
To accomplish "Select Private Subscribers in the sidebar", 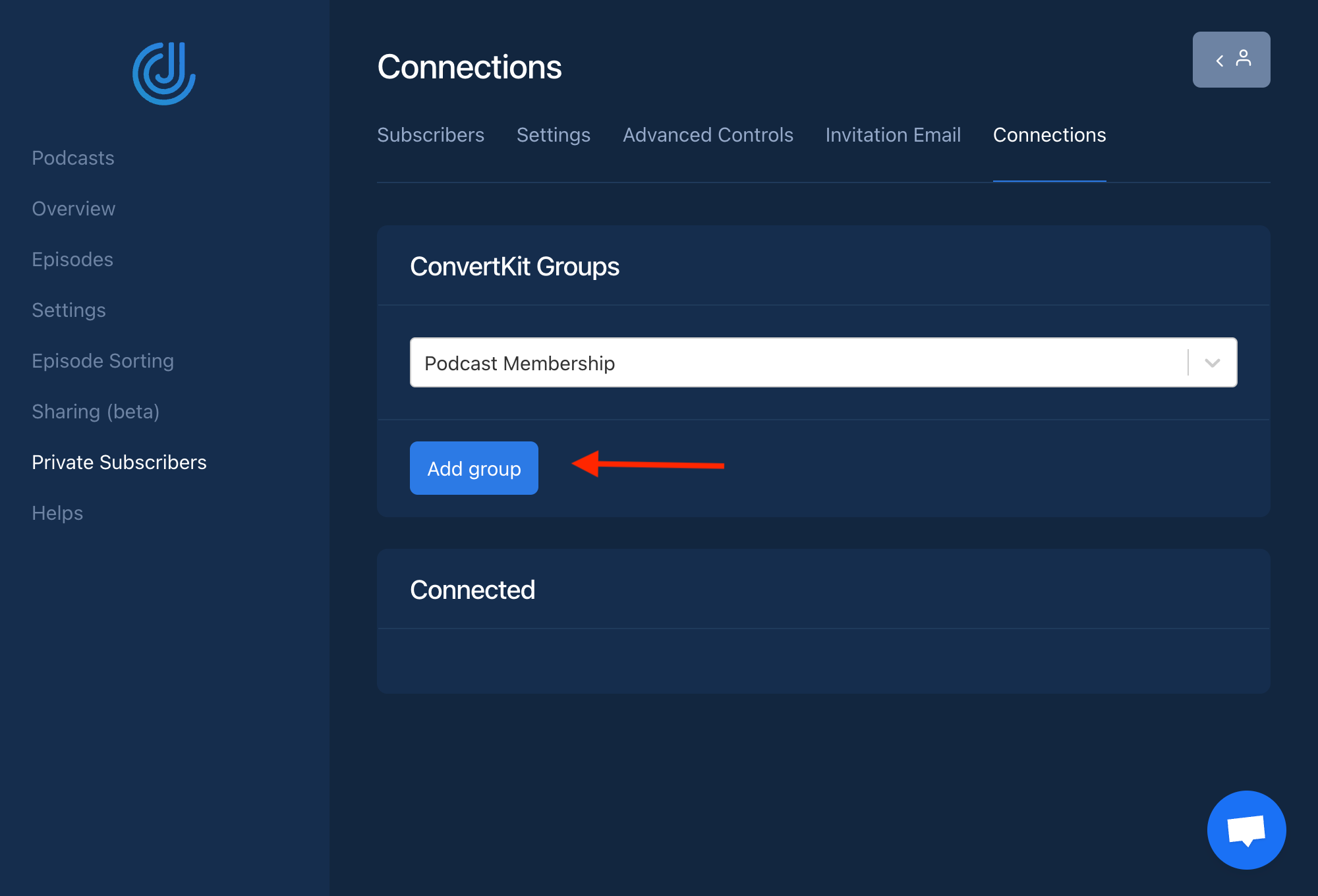I will [119, 462].
